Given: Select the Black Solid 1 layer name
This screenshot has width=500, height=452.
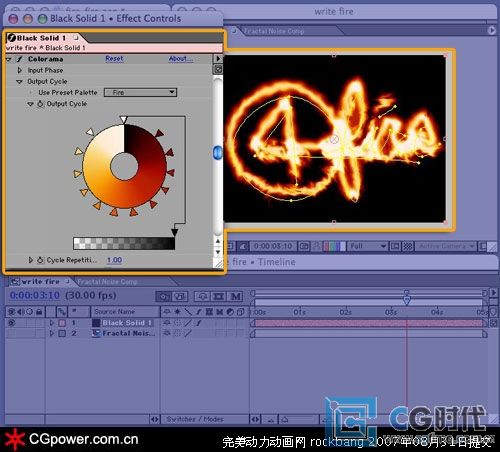Looking at the screenshot, I should pos(127,323).
